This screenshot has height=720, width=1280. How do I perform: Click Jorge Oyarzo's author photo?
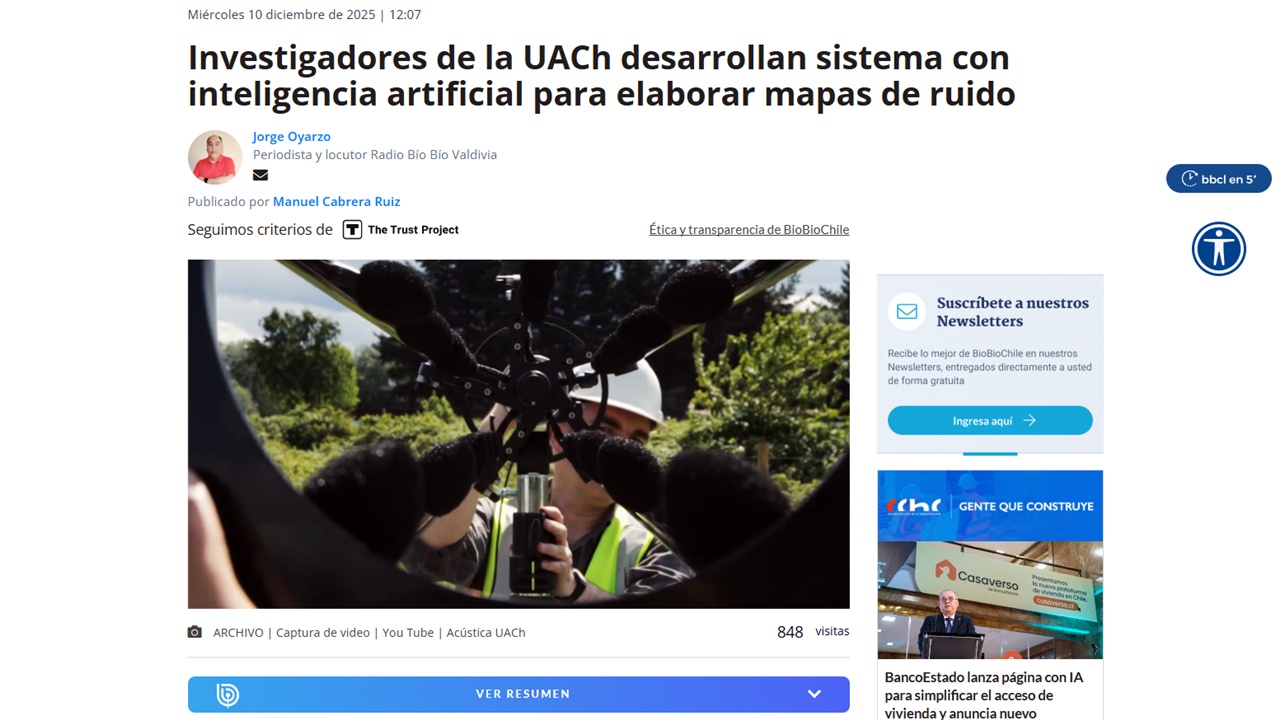(215, 157)
